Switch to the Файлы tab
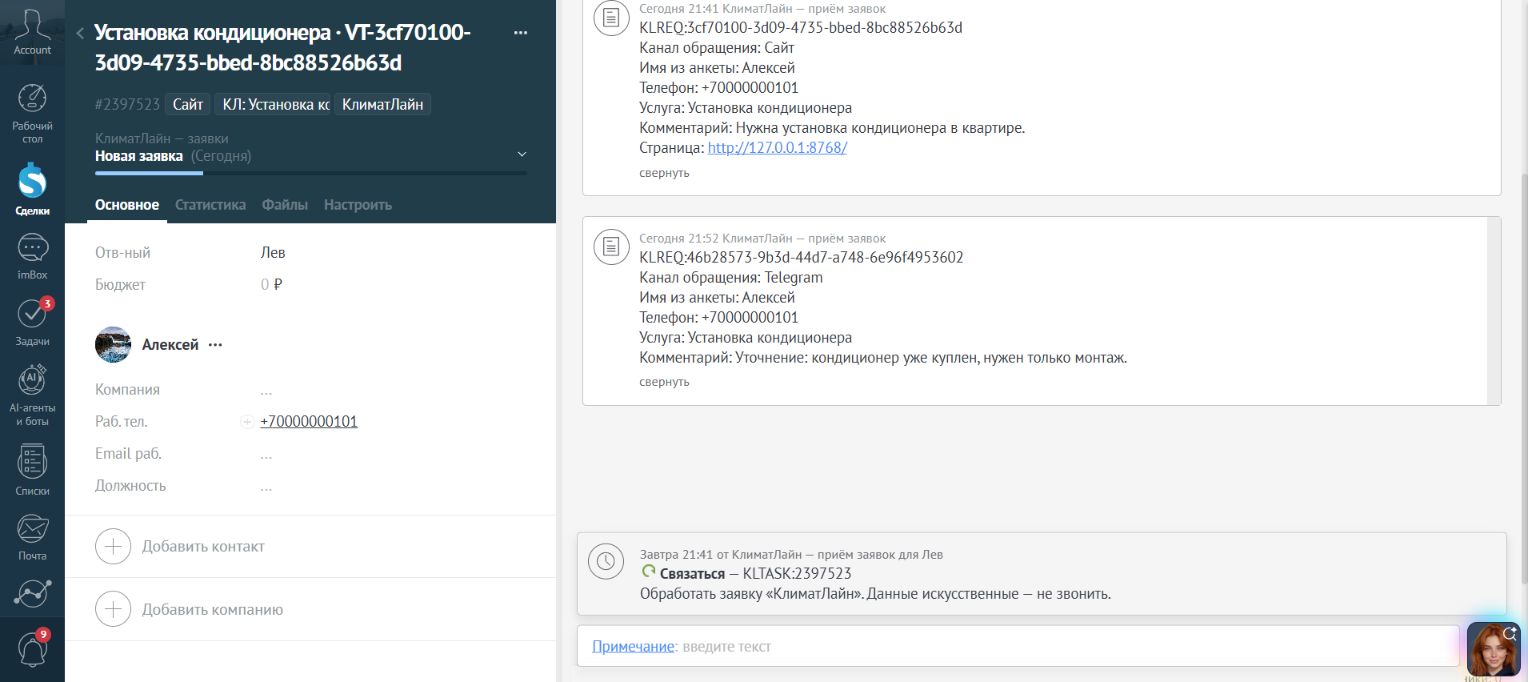Image resolution: width=1528 pixels, height=682 pixels. [x=285, y=205]
